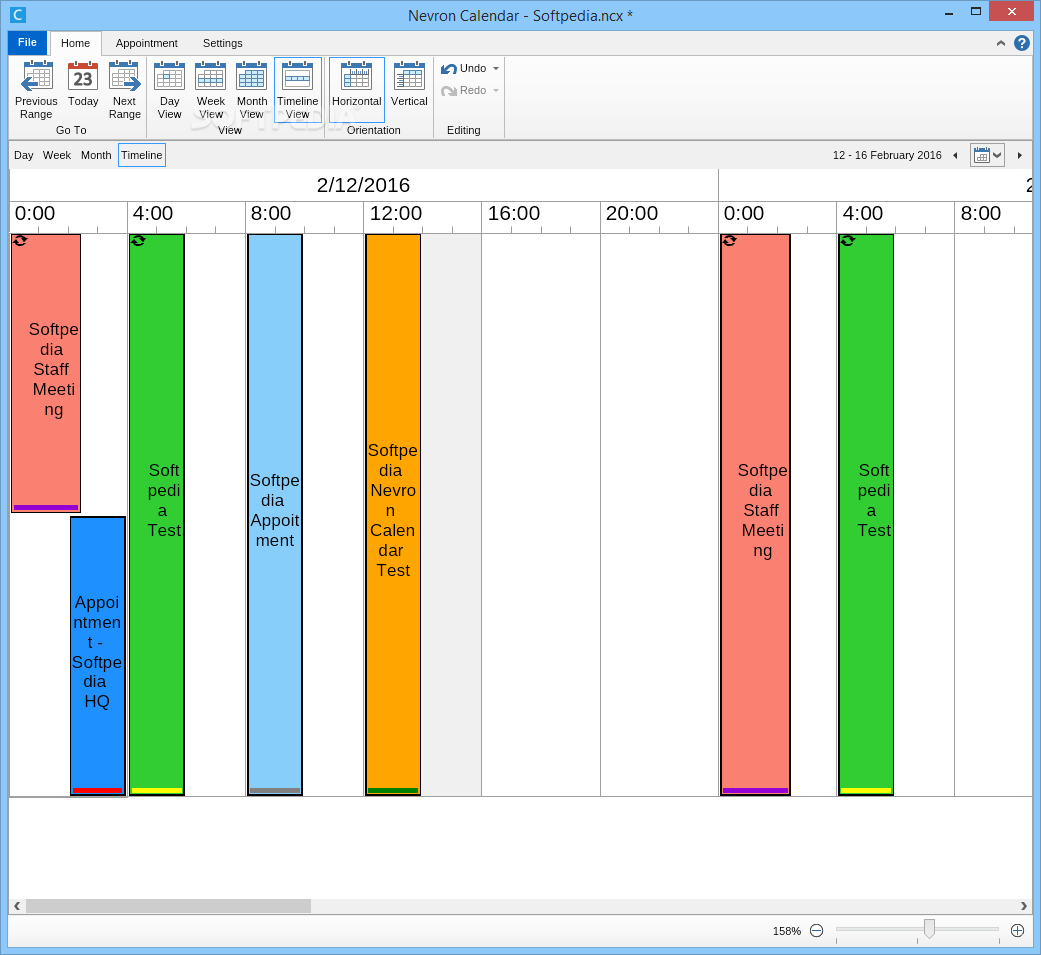Screen dimensions: 1041x955
Task: Select the orange Softpedia Nevron Calendar Test
Action: tap(393, 515)
